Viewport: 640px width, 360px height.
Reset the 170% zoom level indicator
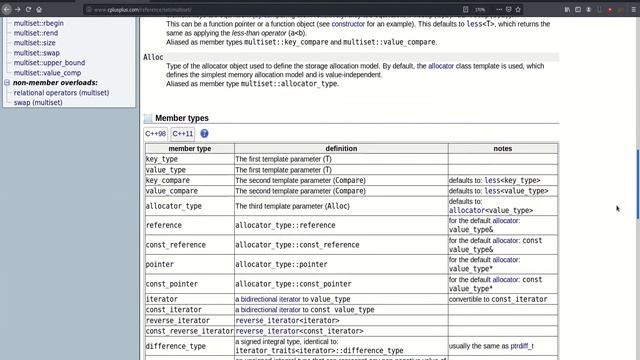480,9
